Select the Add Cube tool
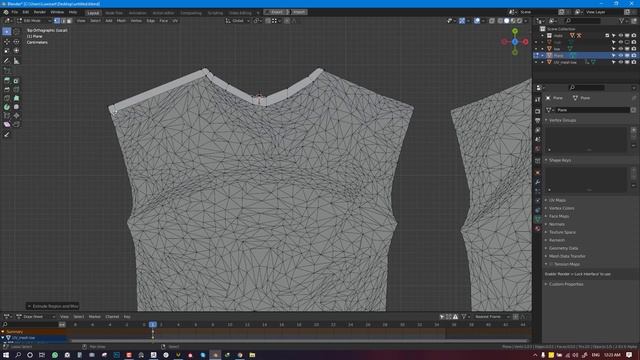Viewport: 640px width, 360px height. [7, 71]
